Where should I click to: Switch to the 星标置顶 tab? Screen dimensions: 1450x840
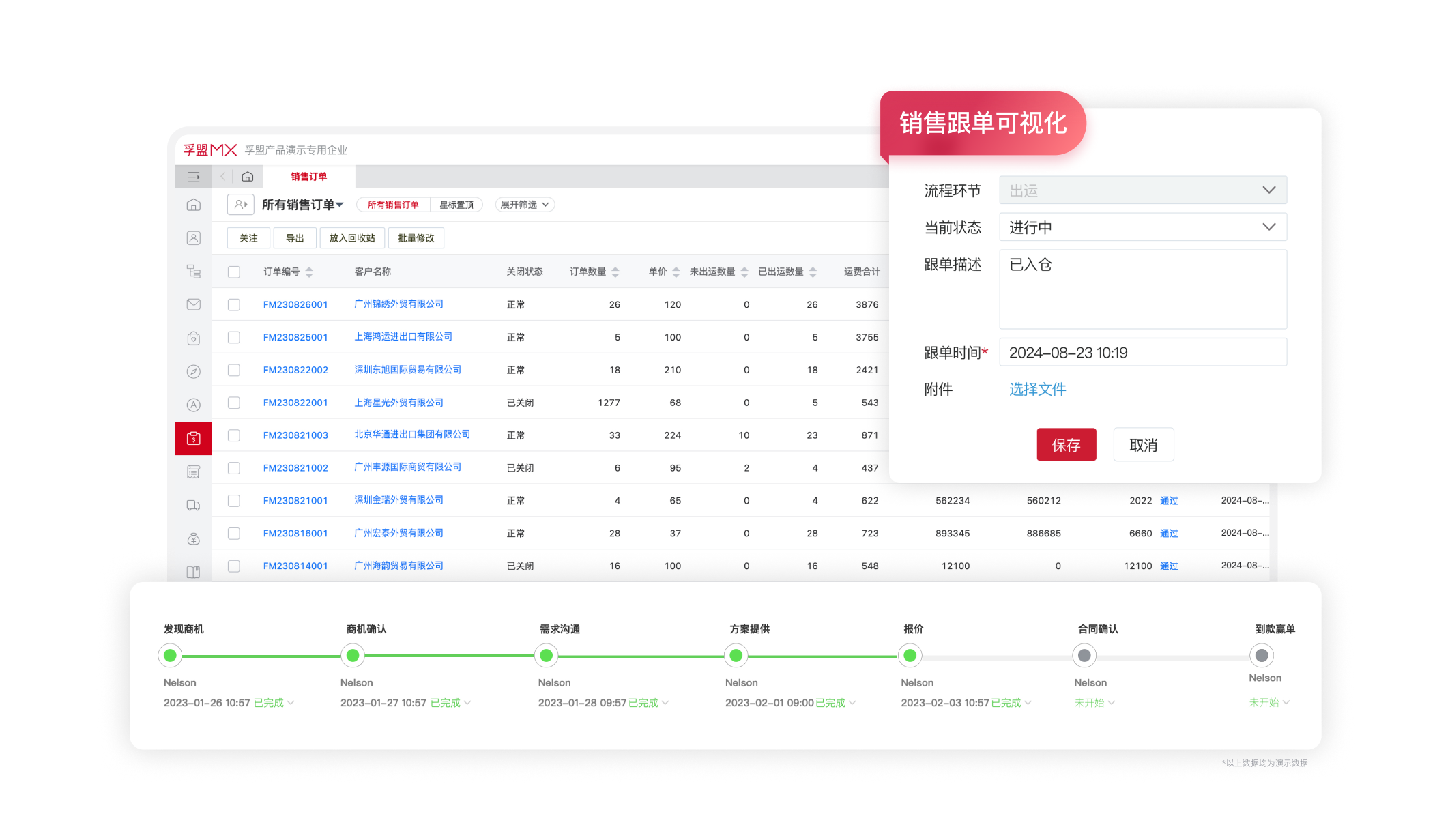point(456,204)
